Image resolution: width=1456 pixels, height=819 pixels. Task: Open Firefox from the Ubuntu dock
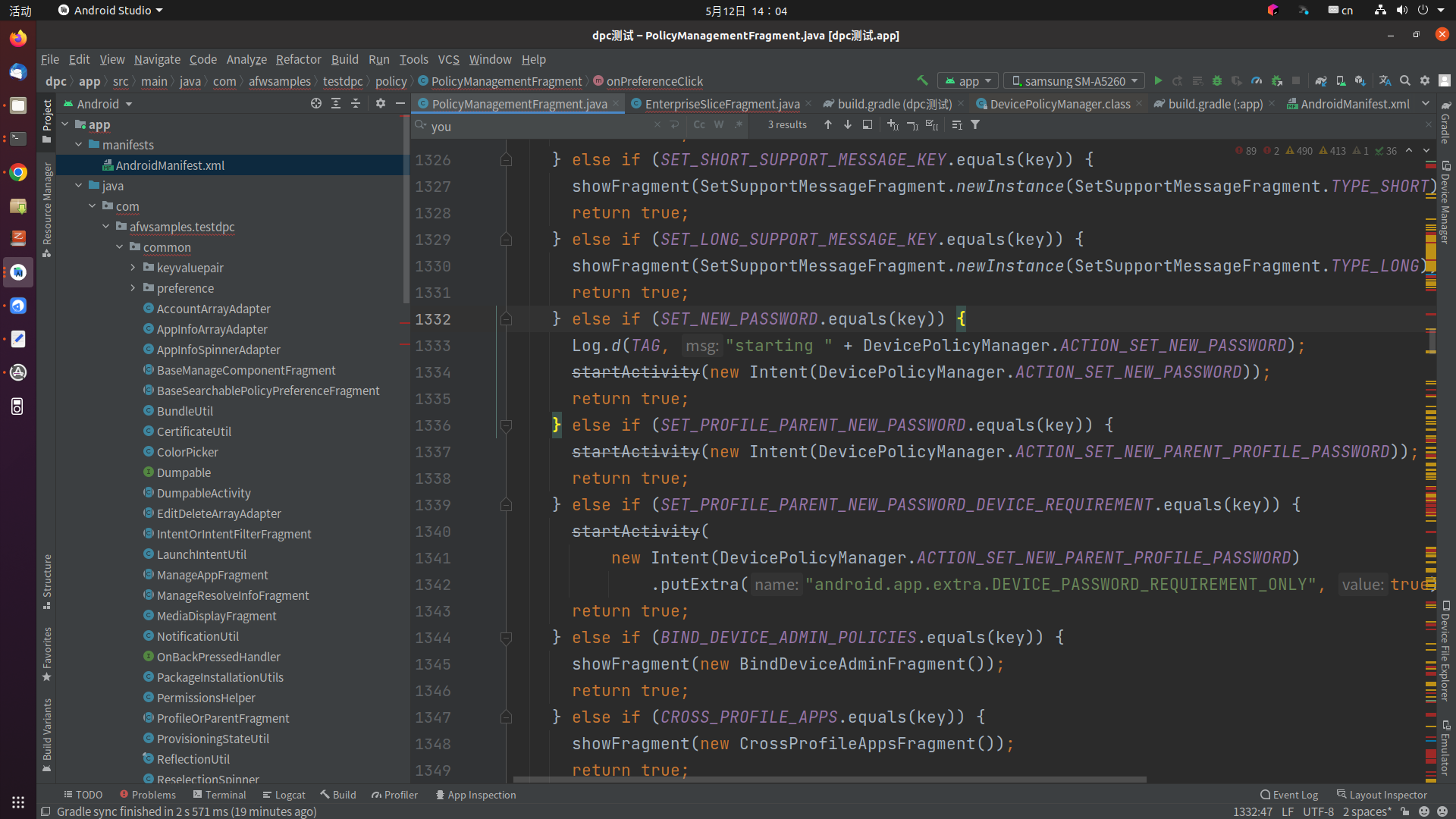point(18,38)
